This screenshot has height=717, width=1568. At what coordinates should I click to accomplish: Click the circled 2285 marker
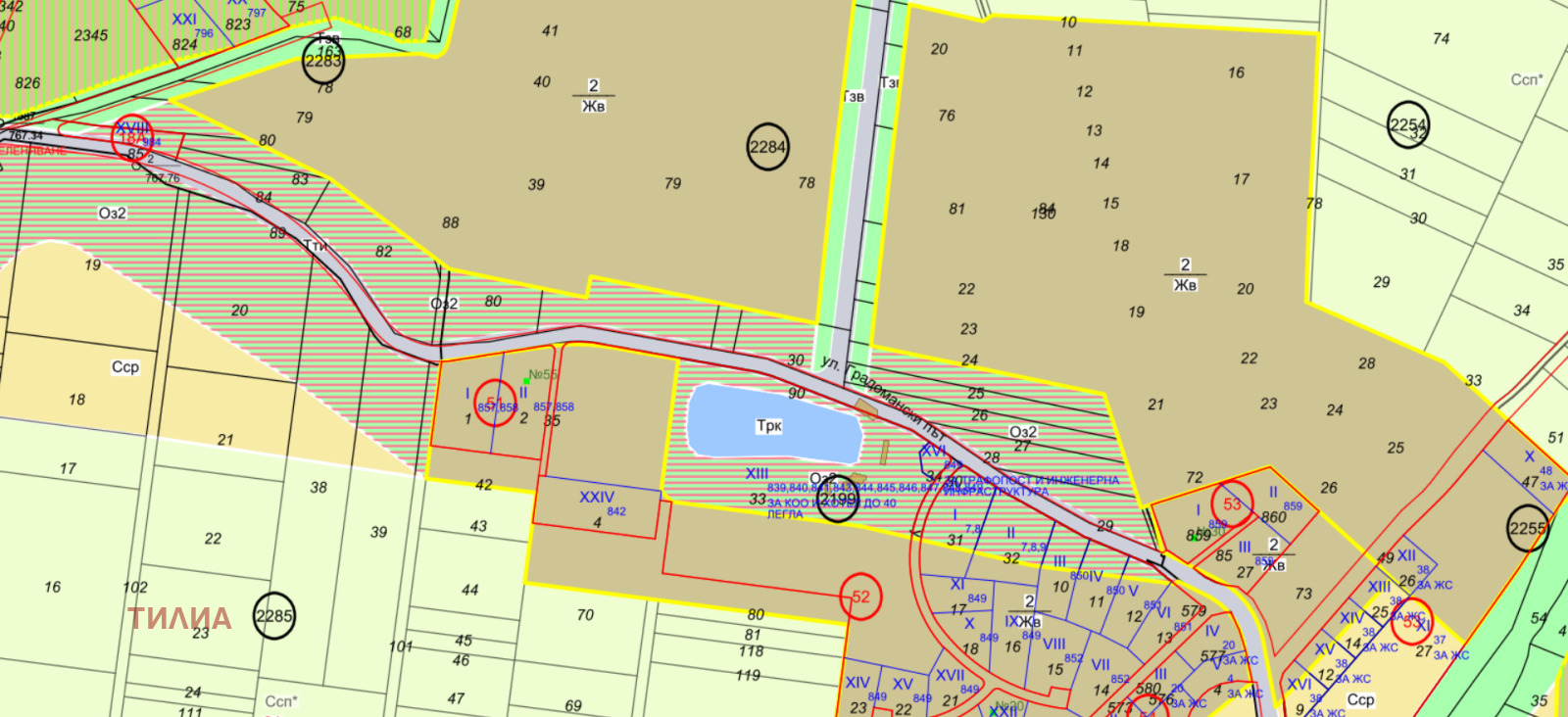click(x=274, y=616)
